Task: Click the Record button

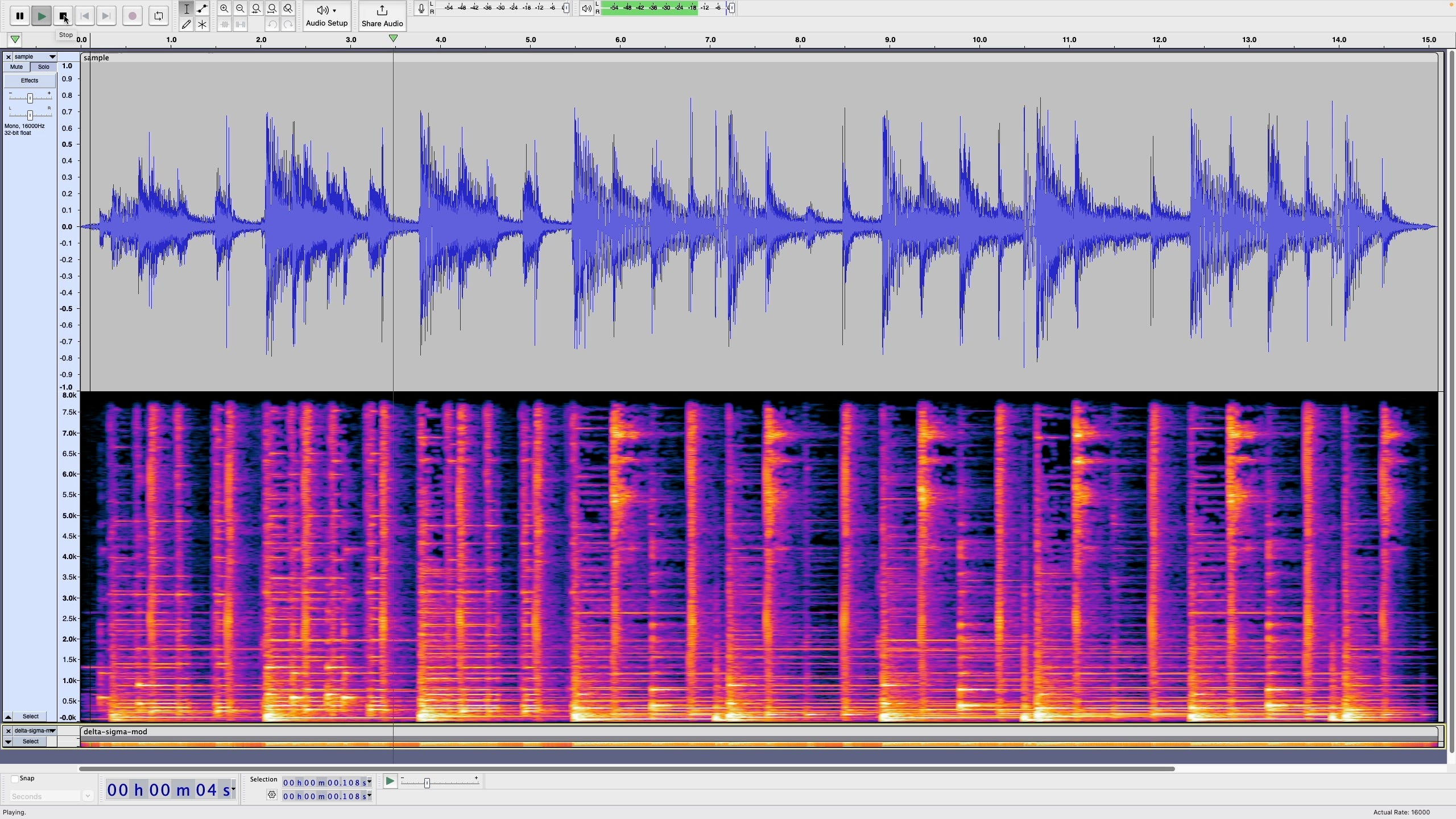Action: tap(132, 16)
